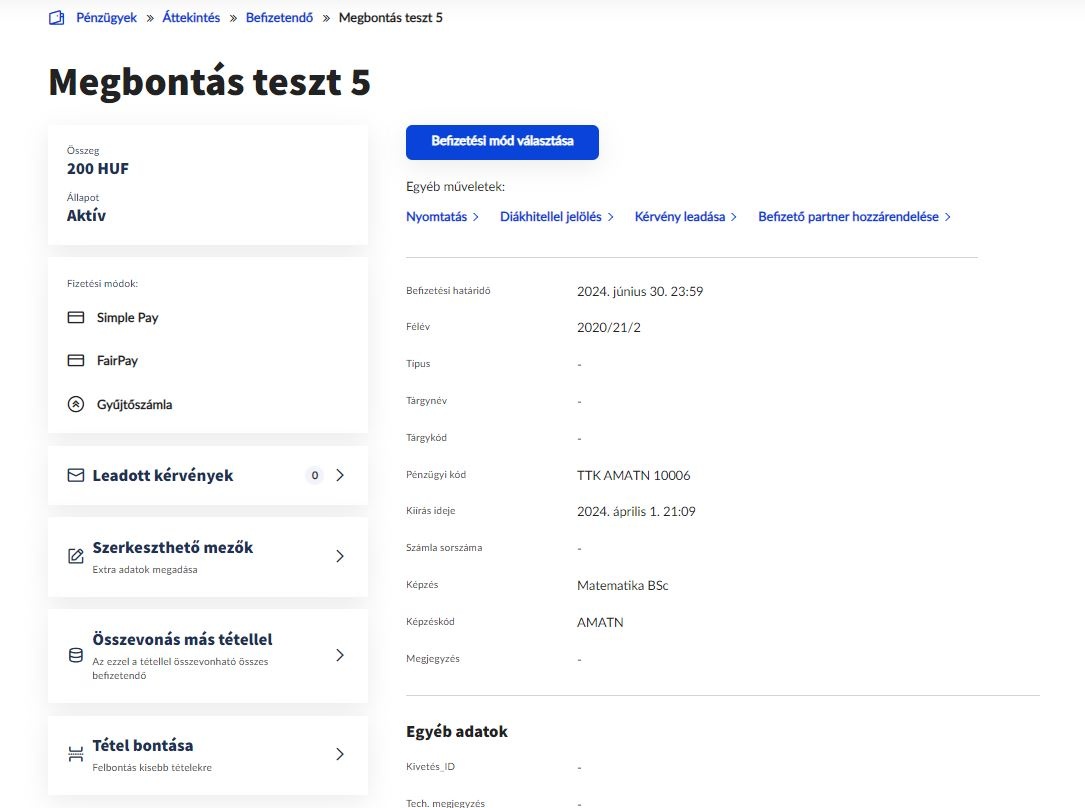
Task: Open Szerkesztheto mezők via its chevron
Action: tap(340, 556)
